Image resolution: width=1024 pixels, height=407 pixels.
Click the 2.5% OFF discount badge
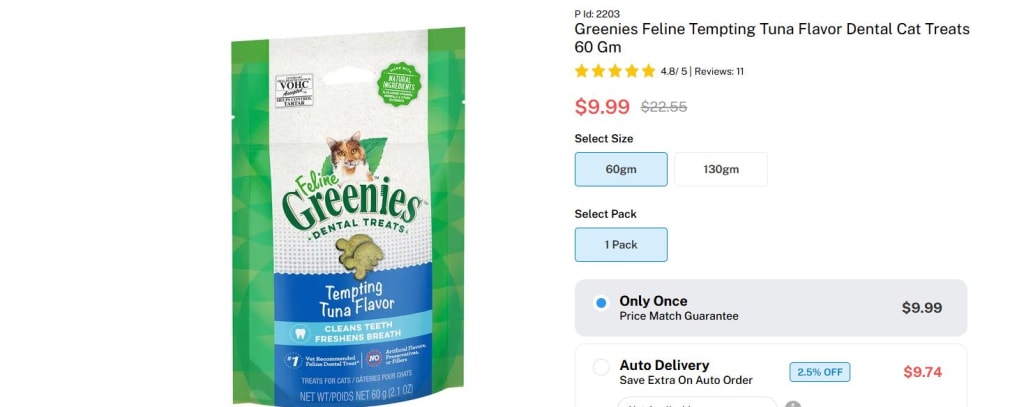click(820, 372)
